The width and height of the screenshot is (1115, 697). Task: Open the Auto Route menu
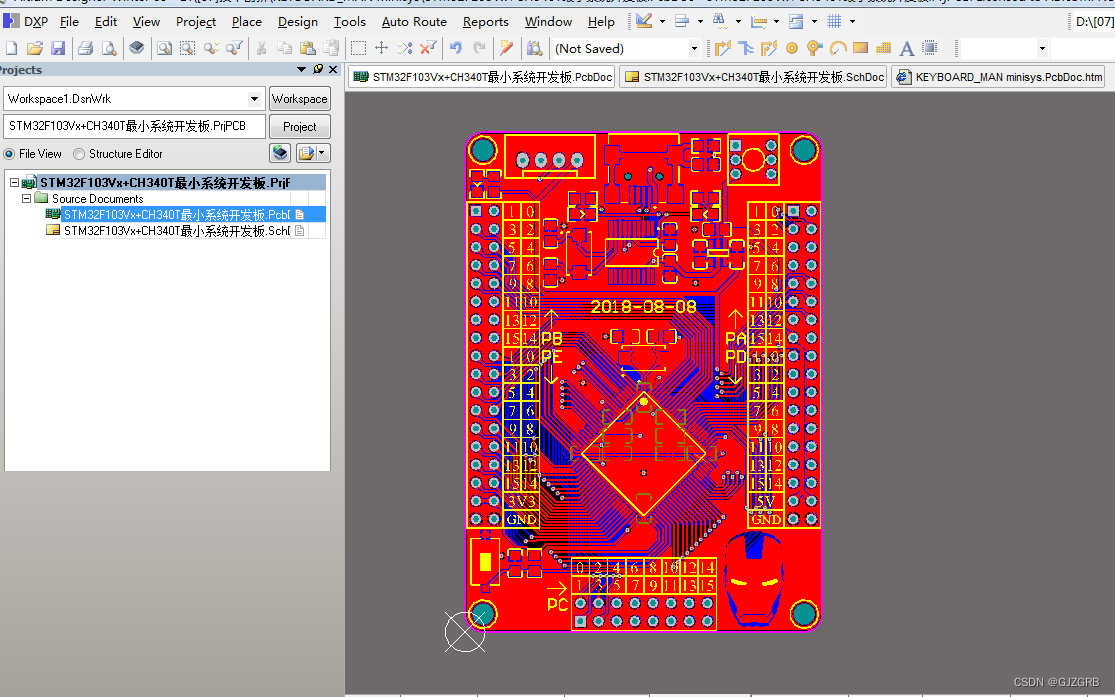point(414,21)
